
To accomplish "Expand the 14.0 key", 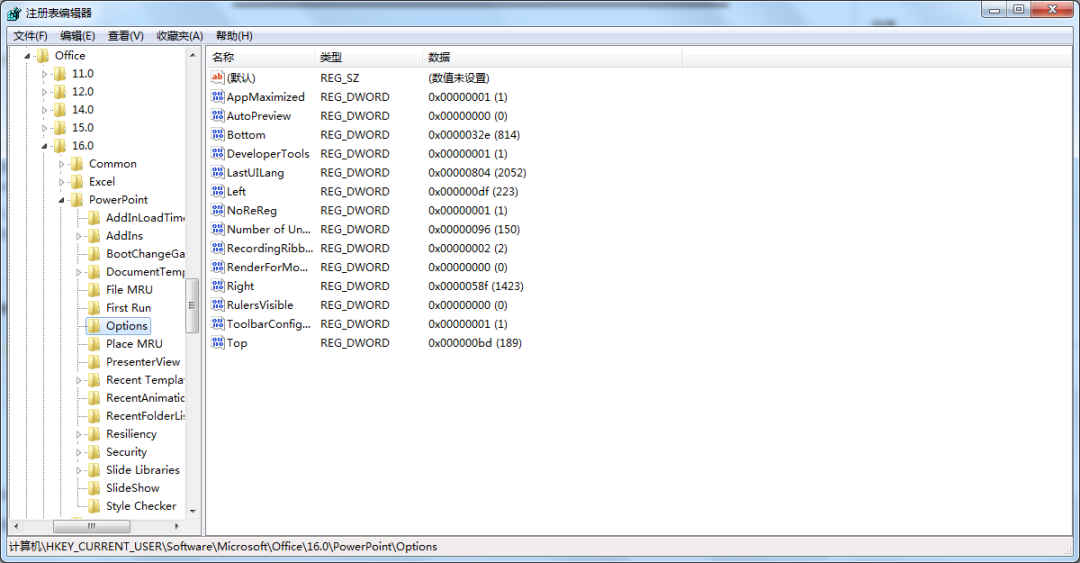I will point(45,110).
